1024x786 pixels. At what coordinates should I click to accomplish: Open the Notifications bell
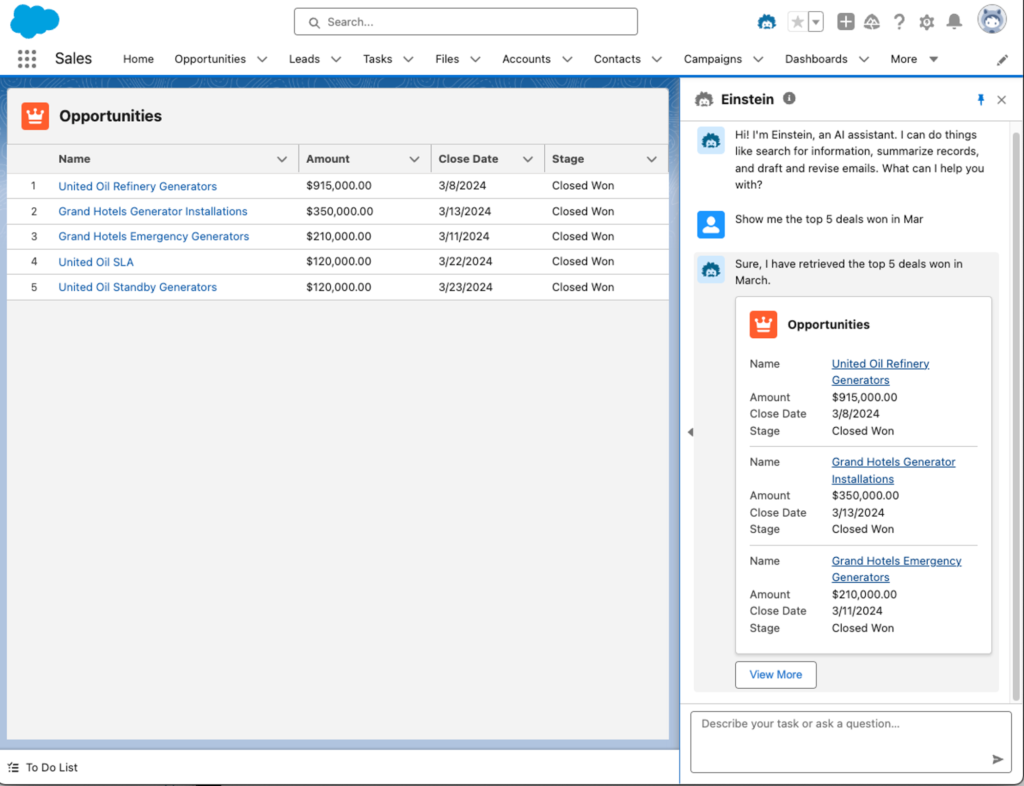(x=955, y=22)
